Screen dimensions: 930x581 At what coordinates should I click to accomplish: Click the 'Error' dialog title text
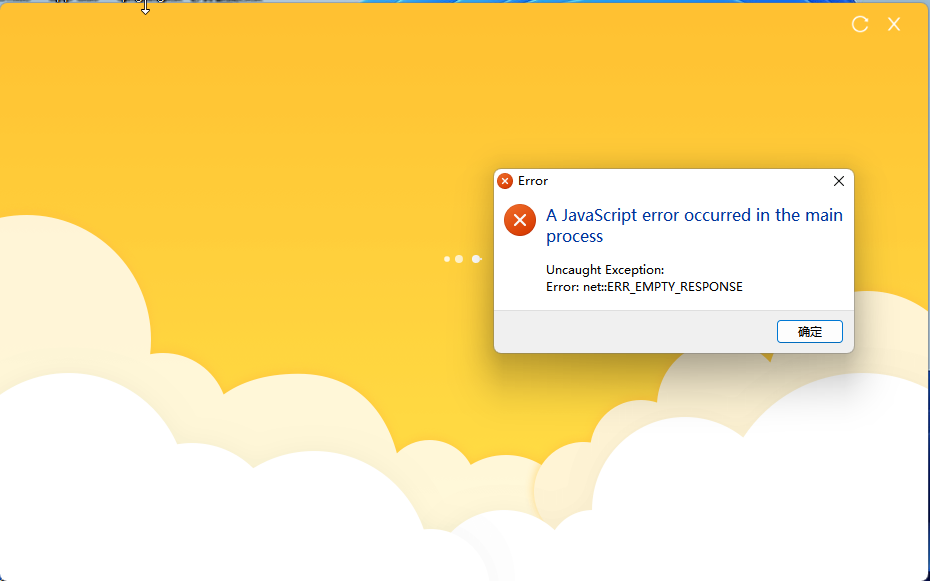[x=533, y=181]
